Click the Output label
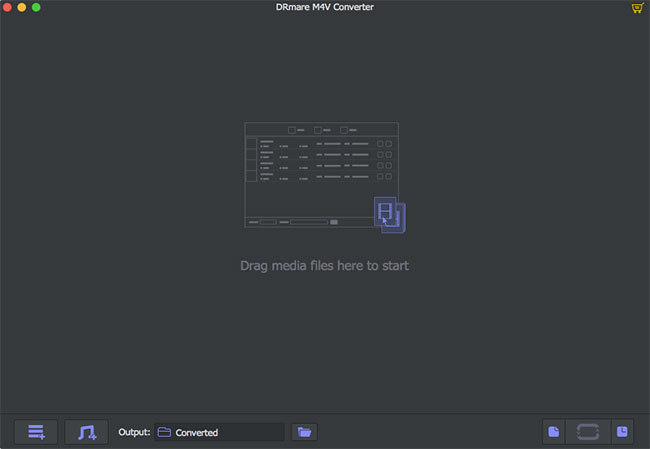Screen dimensions: 650x449 point(134,432)
